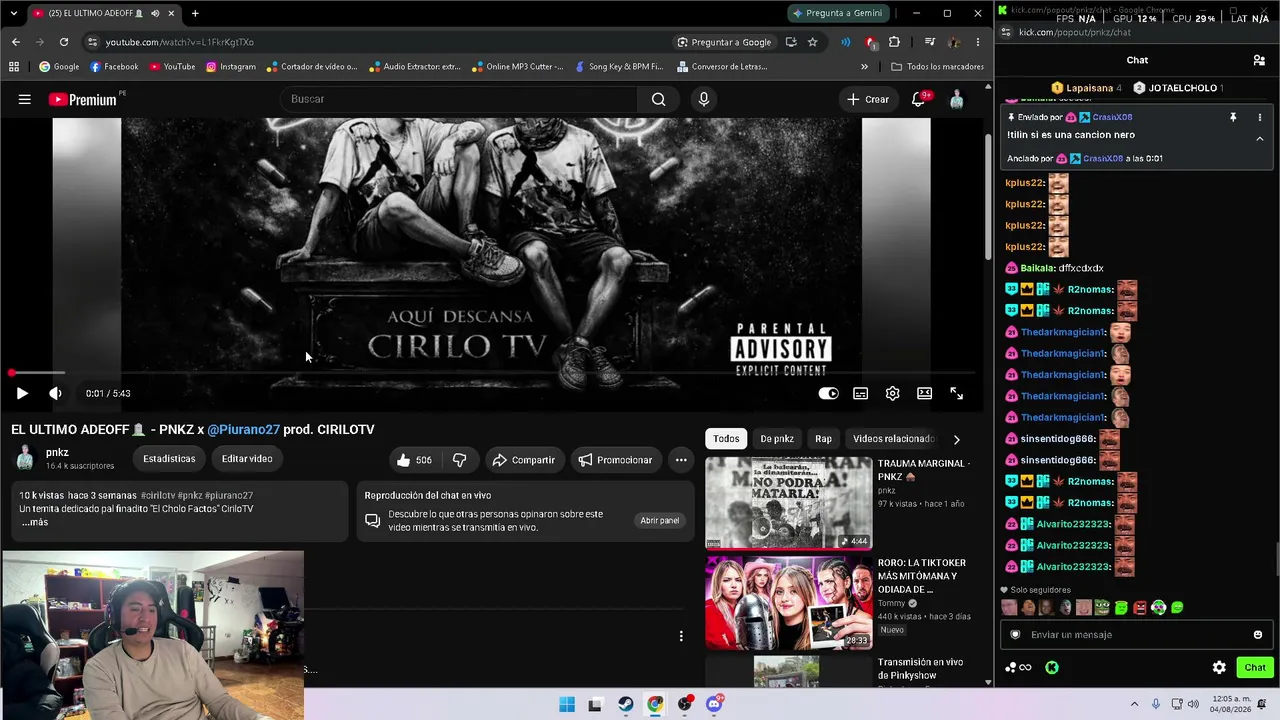
Task: Open Discord from the taskbar
Action: pos(714,704)
